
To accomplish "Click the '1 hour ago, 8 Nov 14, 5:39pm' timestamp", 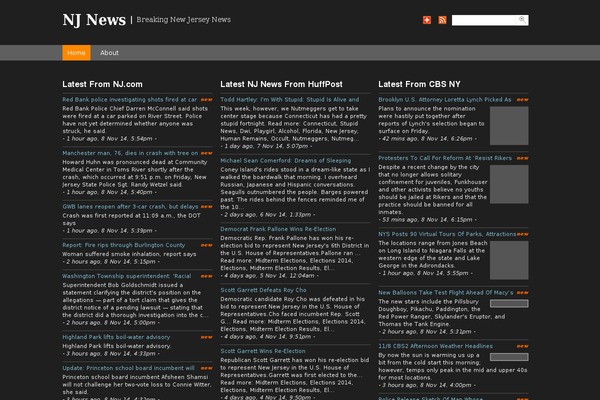I will [109, 231].
